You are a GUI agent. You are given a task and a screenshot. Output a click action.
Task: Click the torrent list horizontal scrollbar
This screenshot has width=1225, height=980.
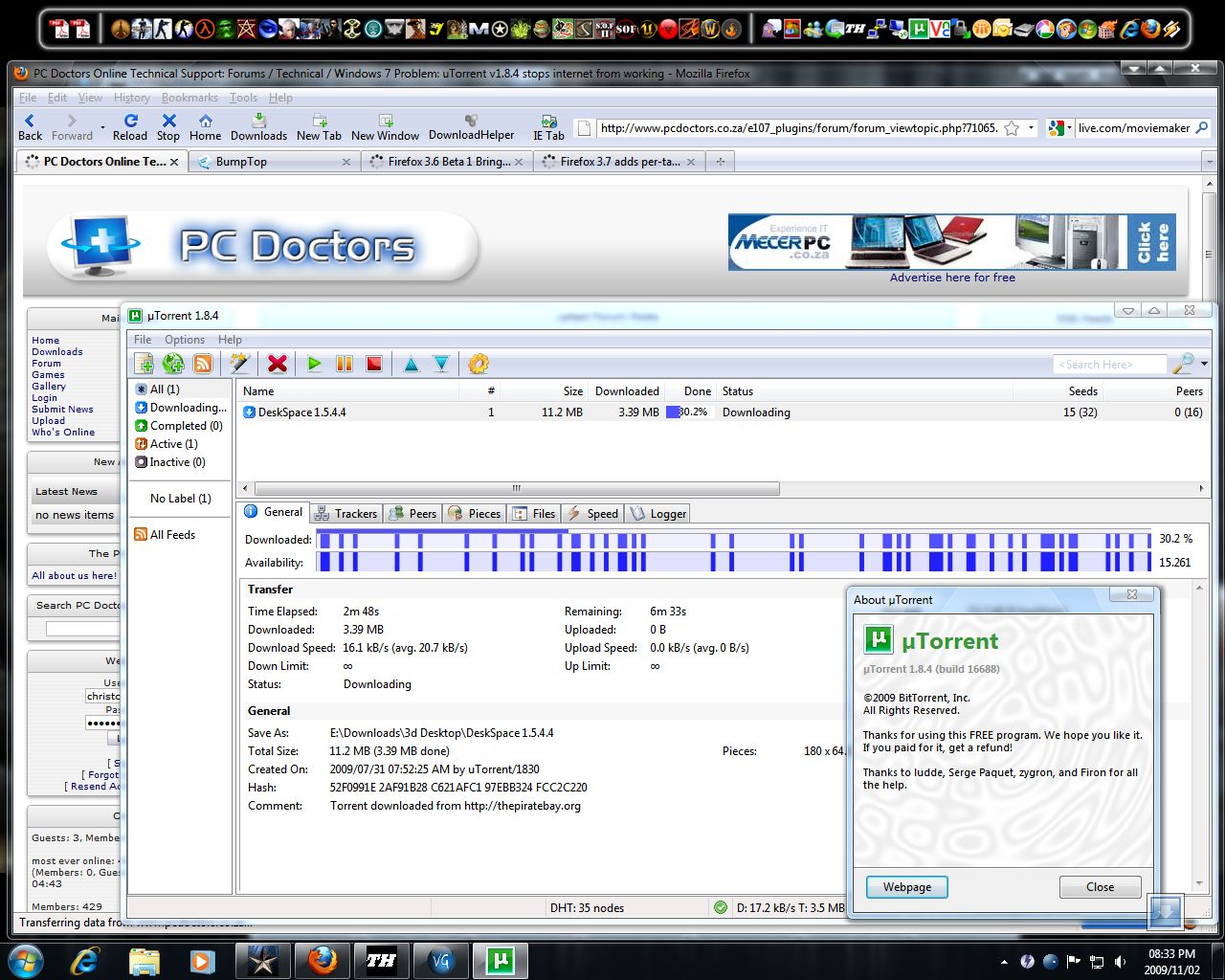point(517,488)
